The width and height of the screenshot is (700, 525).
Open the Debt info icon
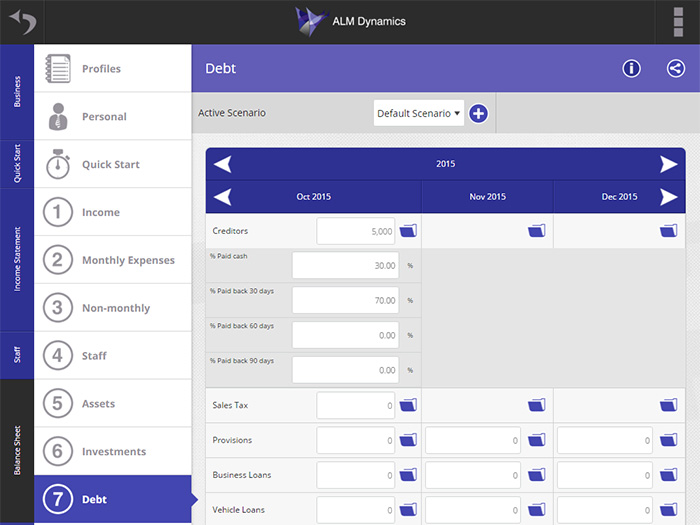click(631, 68)
